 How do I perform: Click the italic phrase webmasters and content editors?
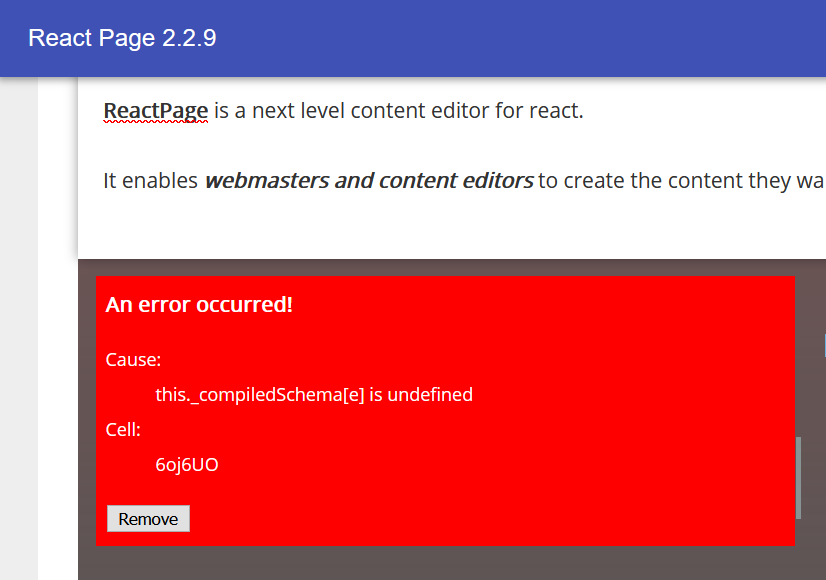pyautogui.click(x=369, y=181)
